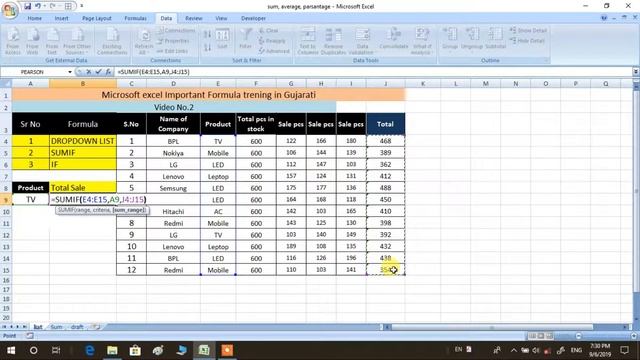Image resolution: width=640 pixels, height=360 pixels.
Task: Click Text to Columns
Action: [x=308, y=41]
